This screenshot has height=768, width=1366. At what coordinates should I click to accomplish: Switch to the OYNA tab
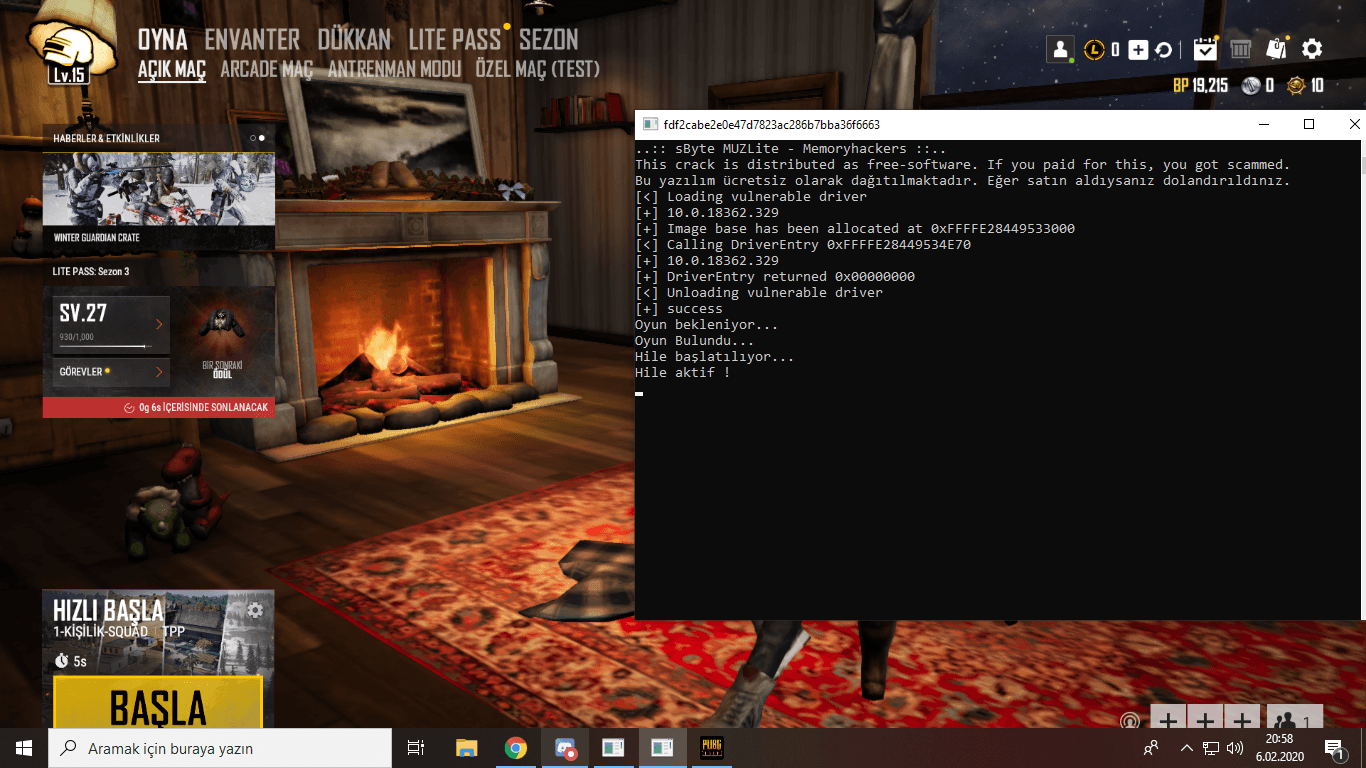[163, 39]
